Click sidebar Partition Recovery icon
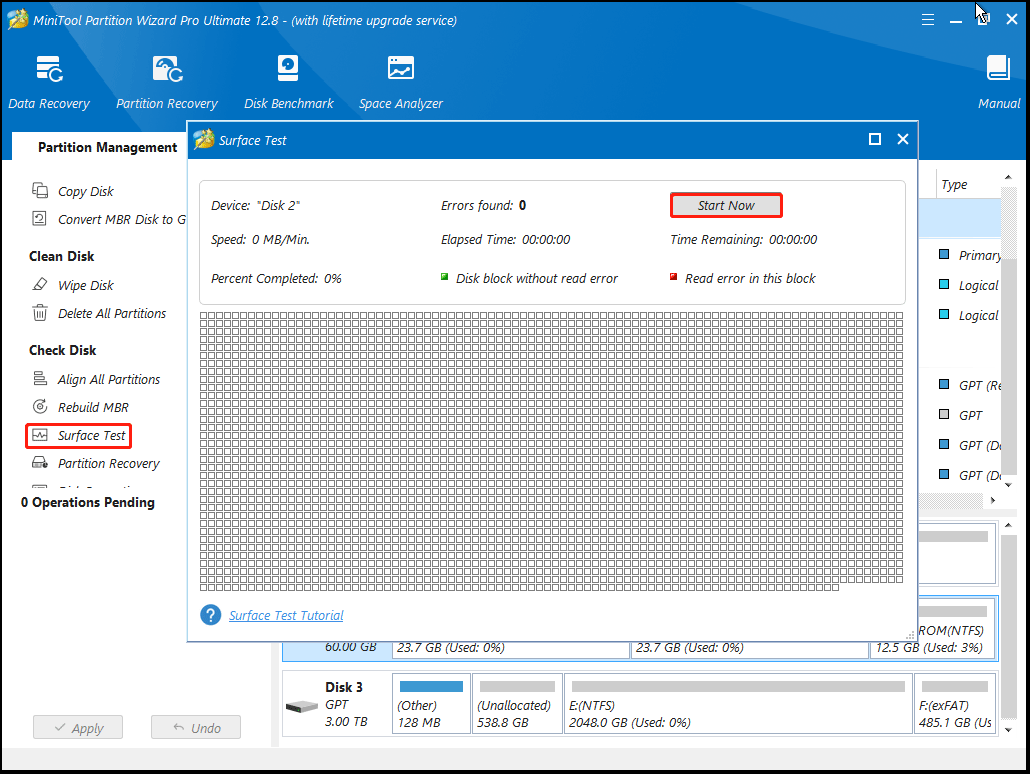1030x774 pixels. (40, 463)
